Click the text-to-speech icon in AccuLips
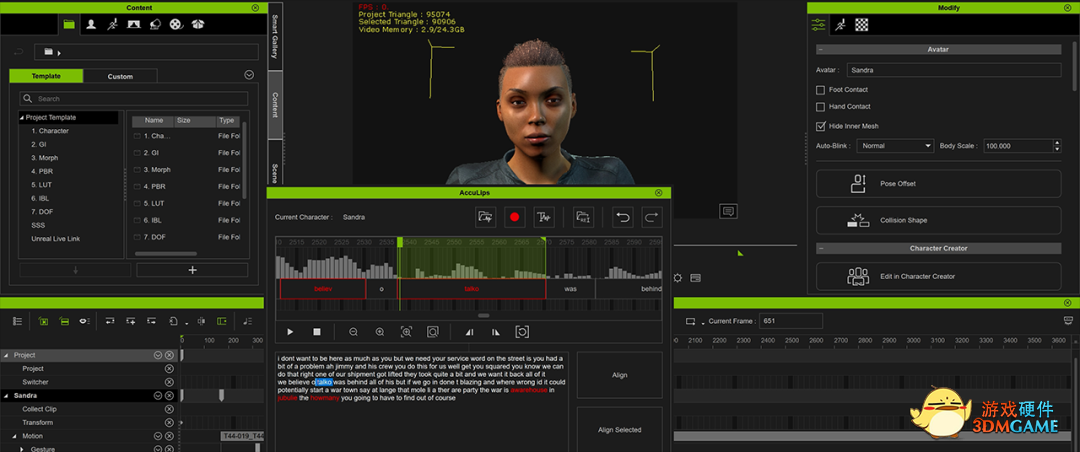This screenshot has height=452, width=1080. [x=544, y=217]
